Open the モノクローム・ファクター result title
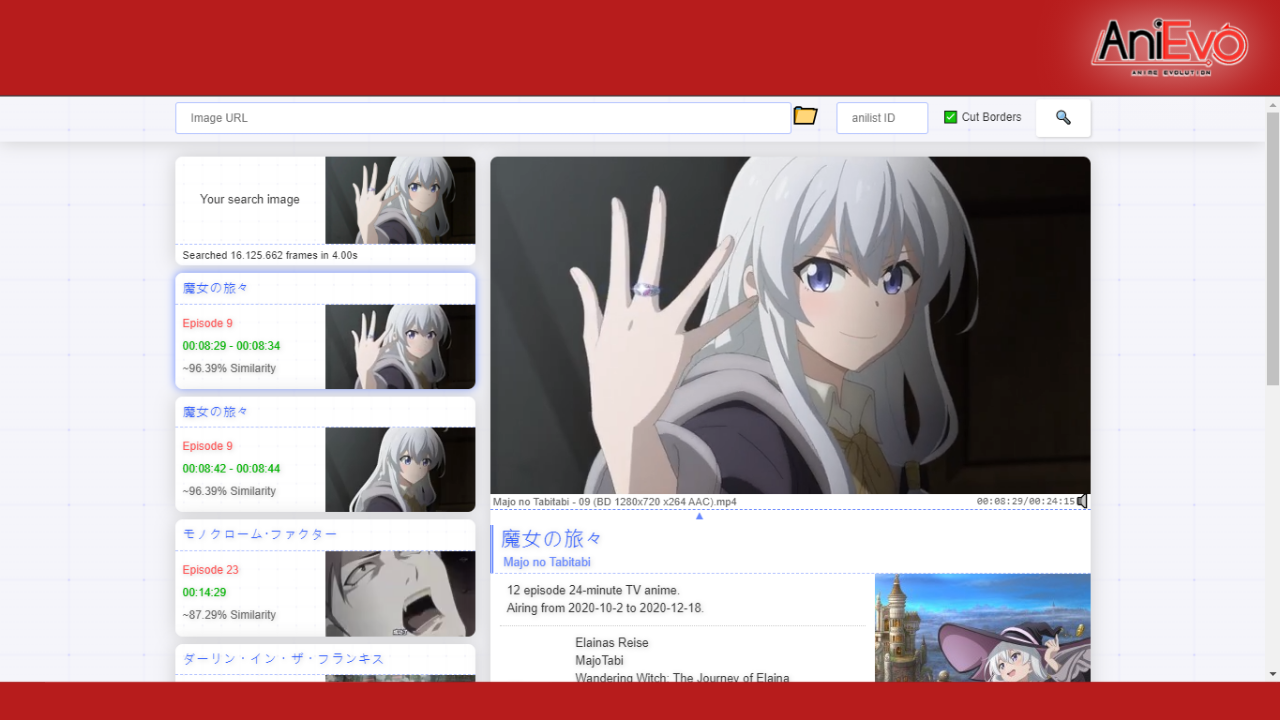The width and height of the screenshot is (1280, 720). click(x=260, y=535)
